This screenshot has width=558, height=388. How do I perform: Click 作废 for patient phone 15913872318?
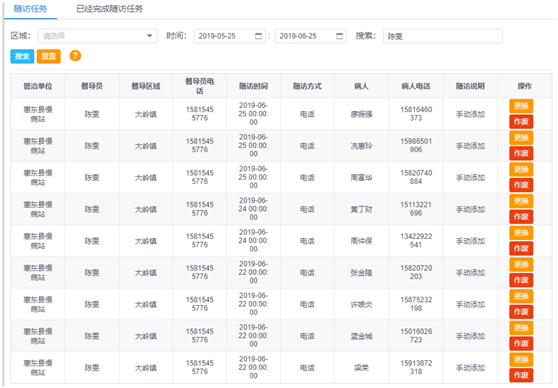click(x=521, y=375)
